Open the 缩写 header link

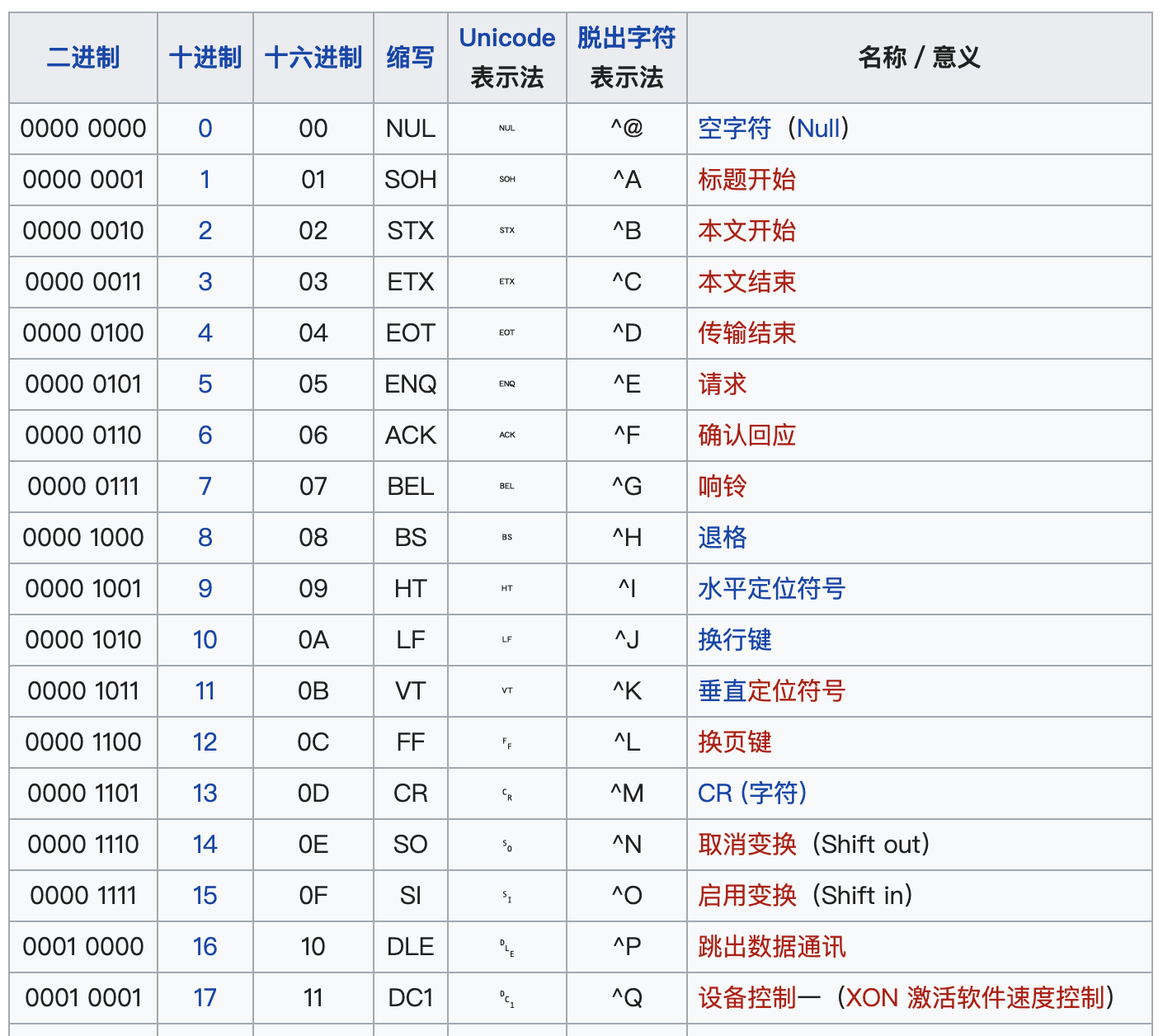[x=411, y=58]
